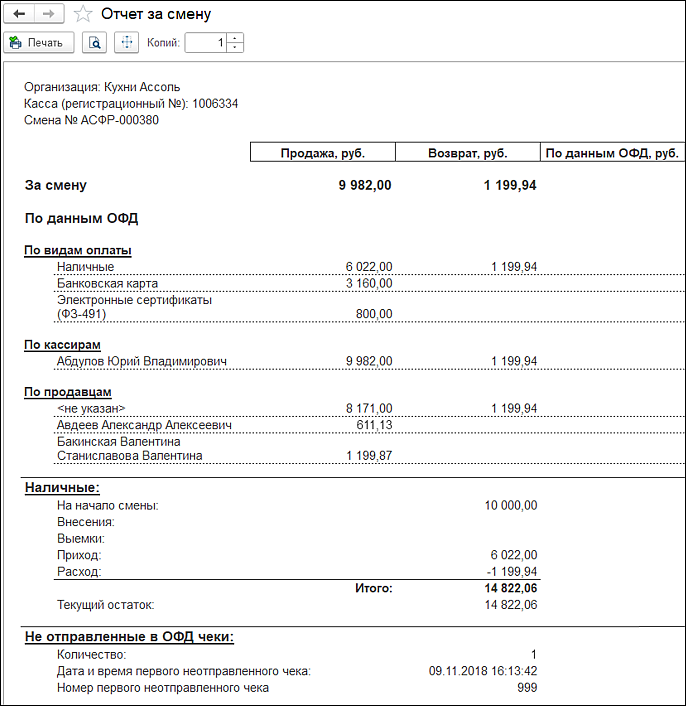
Task: Select cashier Абдулов Юрий Владимирович row
Action: (x=369, y=361)
